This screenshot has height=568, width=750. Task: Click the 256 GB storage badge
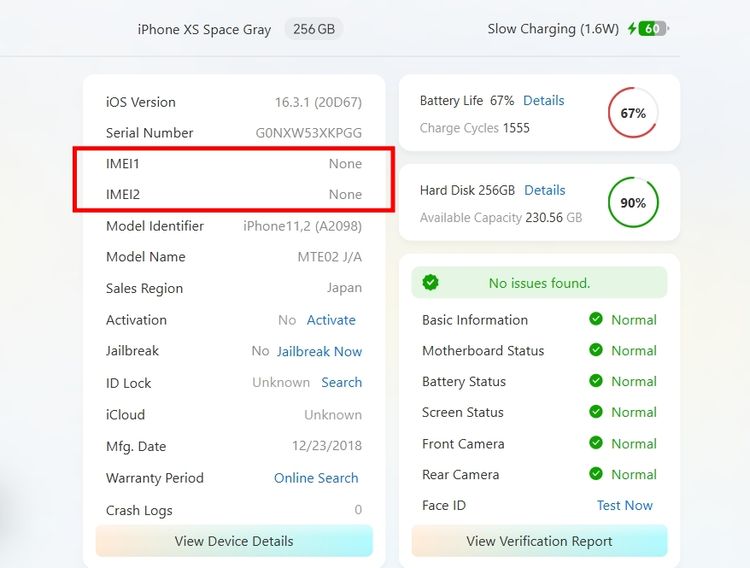[314, 29]
